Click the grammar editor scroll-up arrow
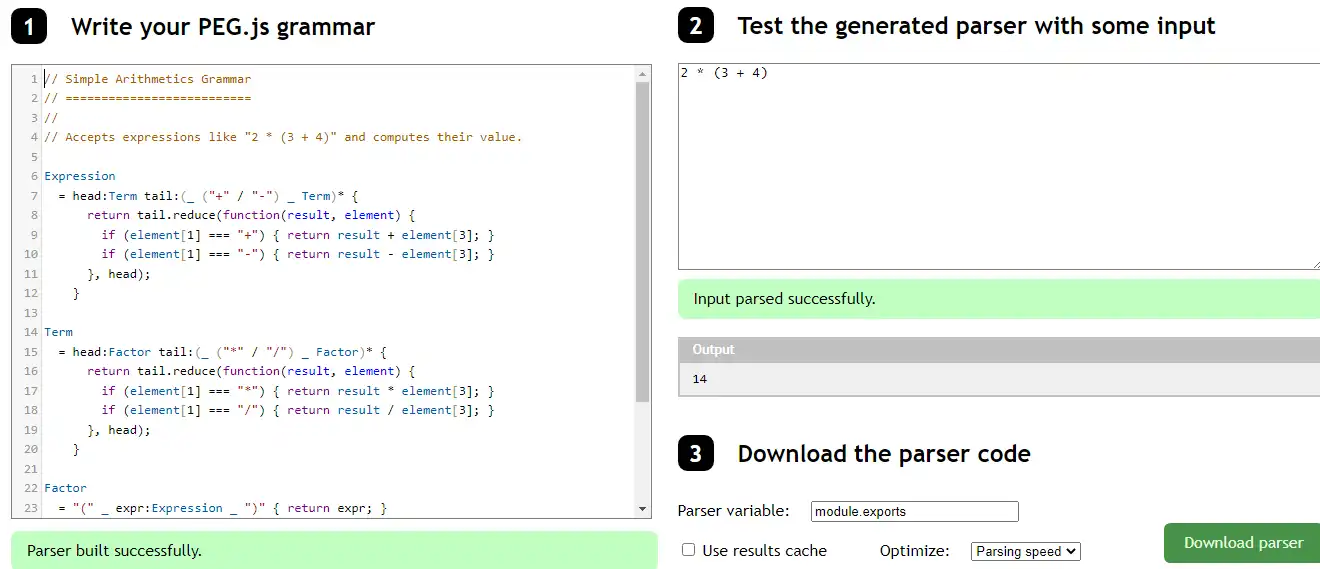This screenshot has width=1320, height=569. pyautogui.click(x=643, y=73)
